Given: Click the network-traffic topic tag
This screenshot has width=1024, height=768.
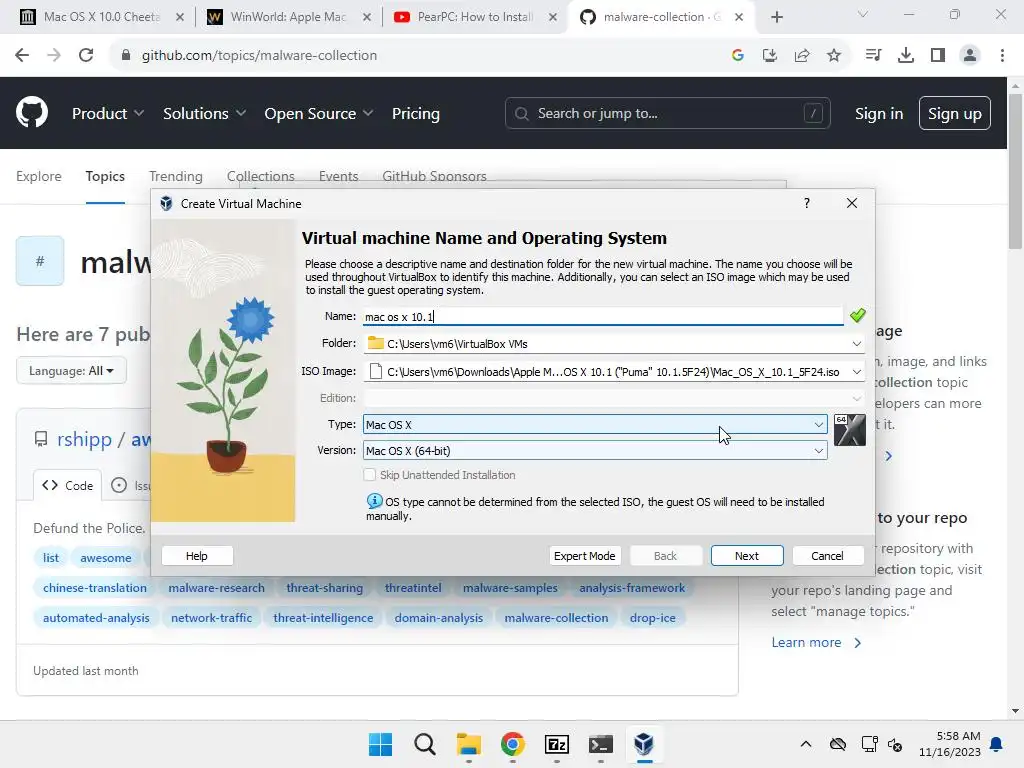Looking at the screenshot, I should coord(211,618).
